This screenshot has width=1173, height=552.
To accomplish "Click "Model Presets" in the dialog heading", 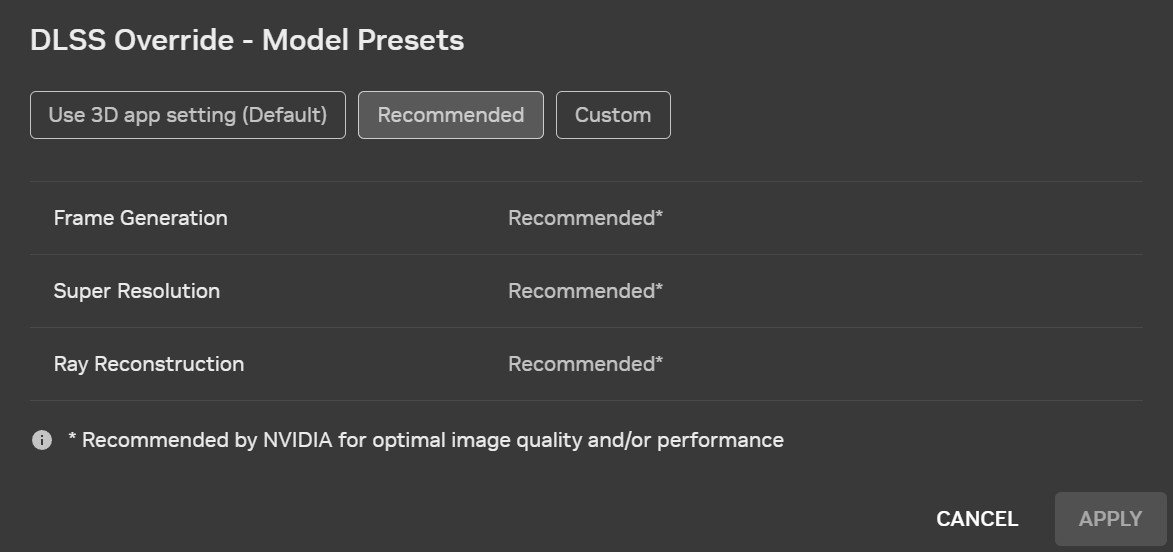I will (363, 41).
